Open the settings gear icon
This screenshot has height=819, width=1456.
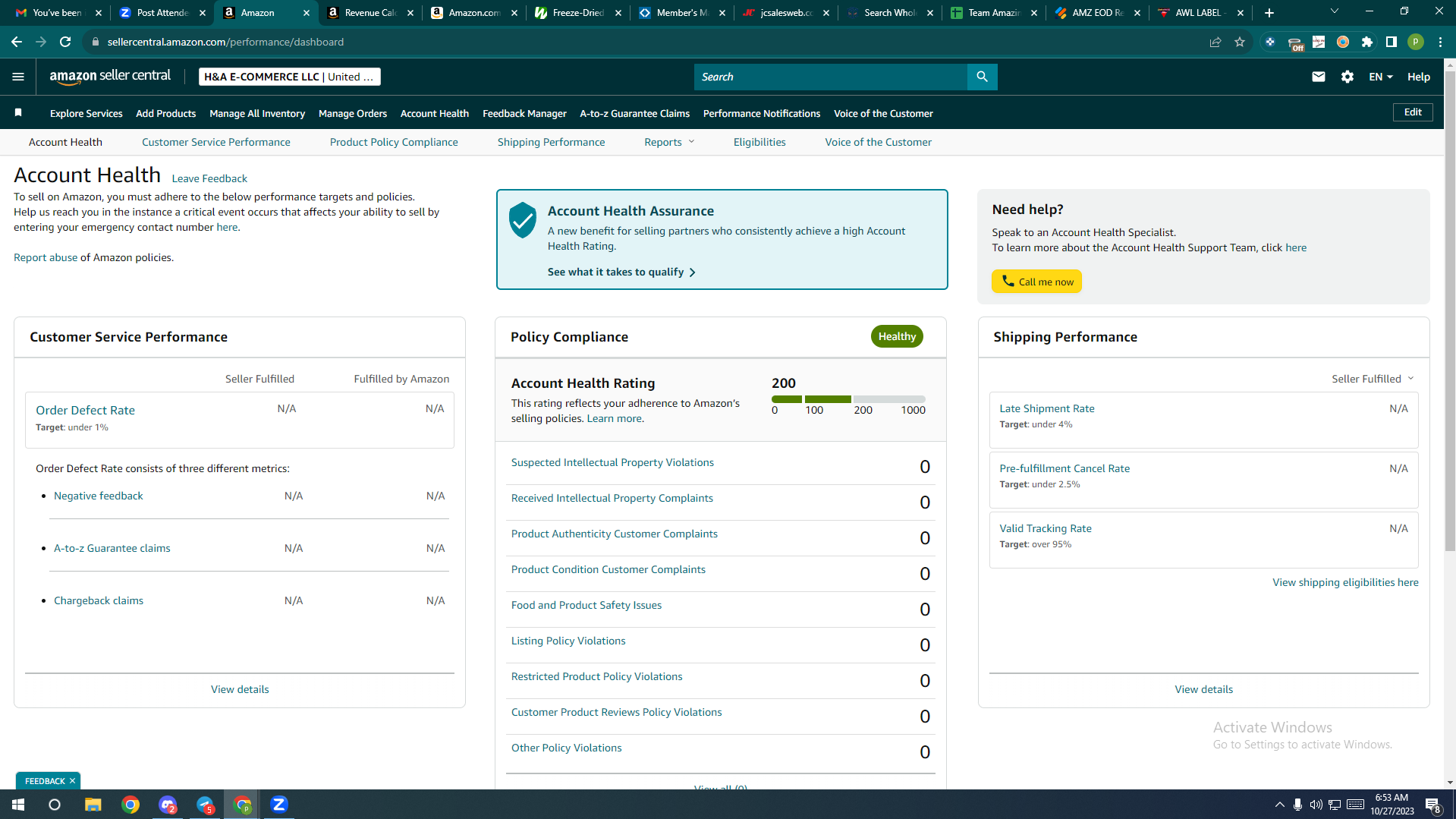(1347, 77)
